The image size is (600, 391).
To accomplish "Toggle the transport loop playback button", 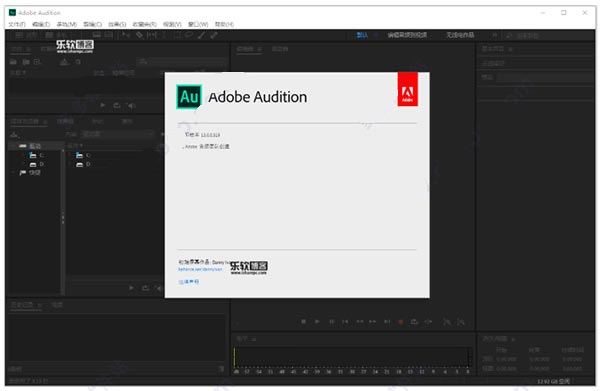I will tap(414, 322).
